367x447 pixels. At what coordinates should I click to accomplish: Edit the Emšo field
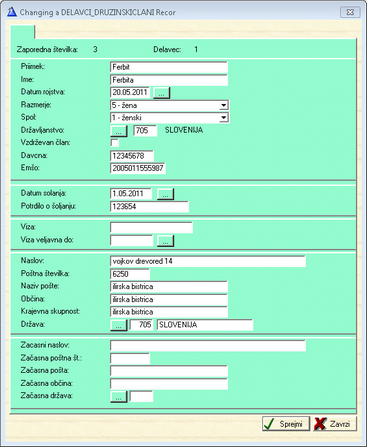tap(138, 168)
